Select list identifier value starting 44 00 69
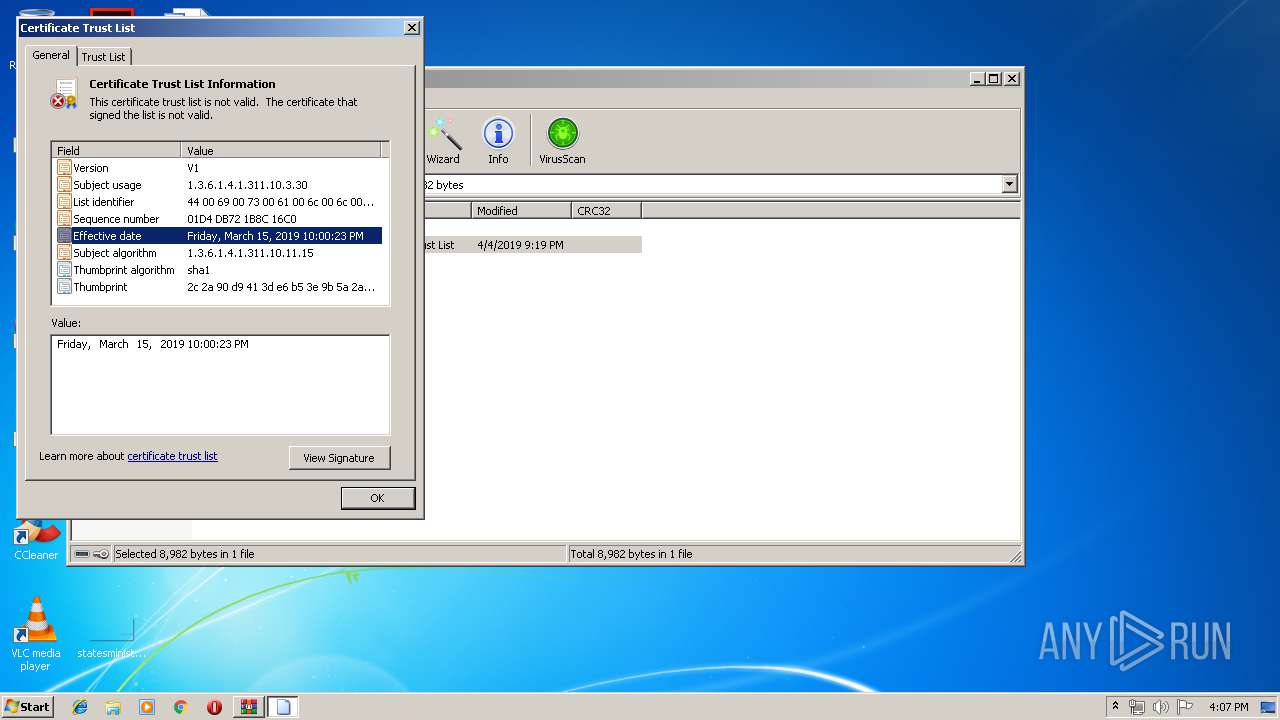This screenshot has height=720, width=1280. 281,202
